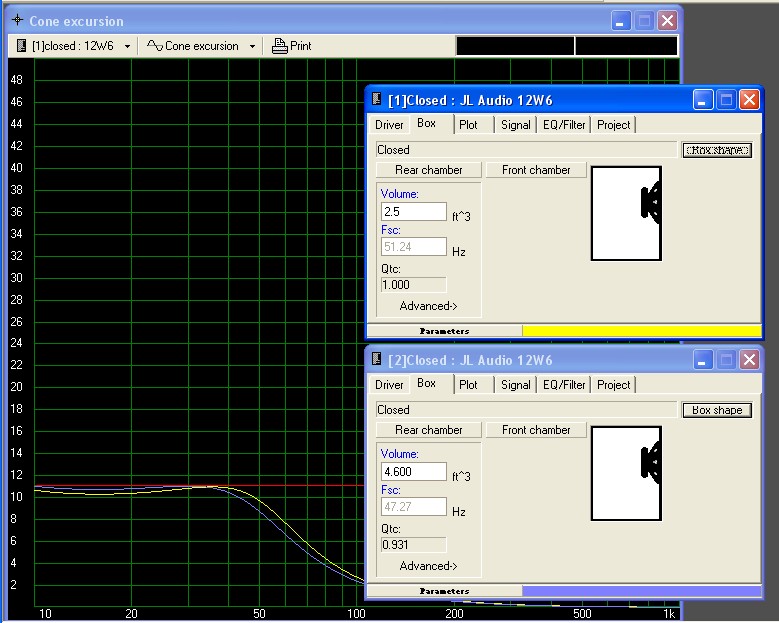This screenshot has height=623, width=779.
Task: Click the printer icon in the plot toolbar
Action: (x=280, y=46)
